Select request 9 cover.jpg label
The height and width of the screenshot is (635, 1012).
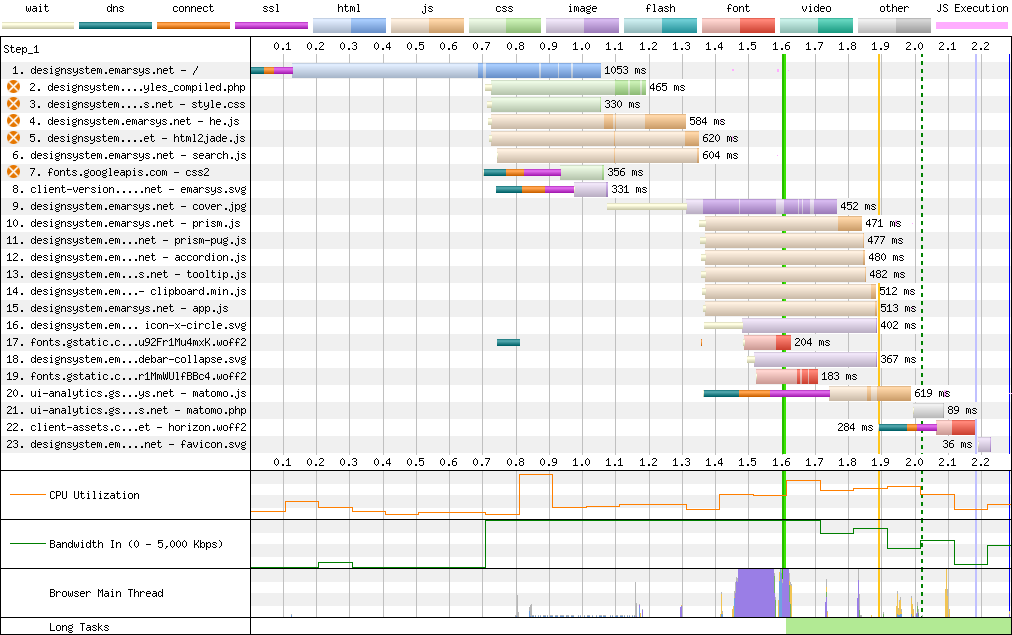[129, 206]
